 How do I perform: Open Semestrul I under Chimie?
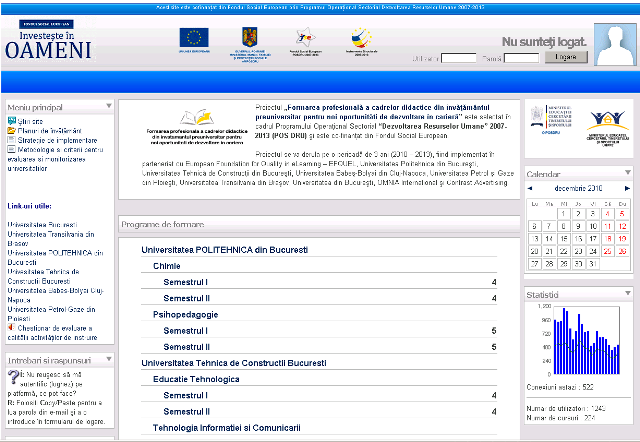click(x=185, y=283)
